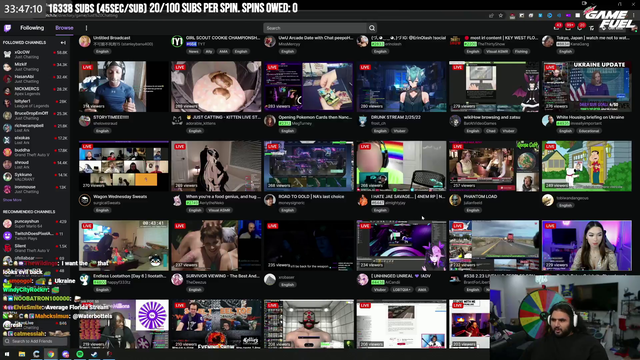The width and height of the screenshot is (640, 360).
Task: Click English tag under STORYTIMEEE!!!! stream
Action: [x=102, y=131]
